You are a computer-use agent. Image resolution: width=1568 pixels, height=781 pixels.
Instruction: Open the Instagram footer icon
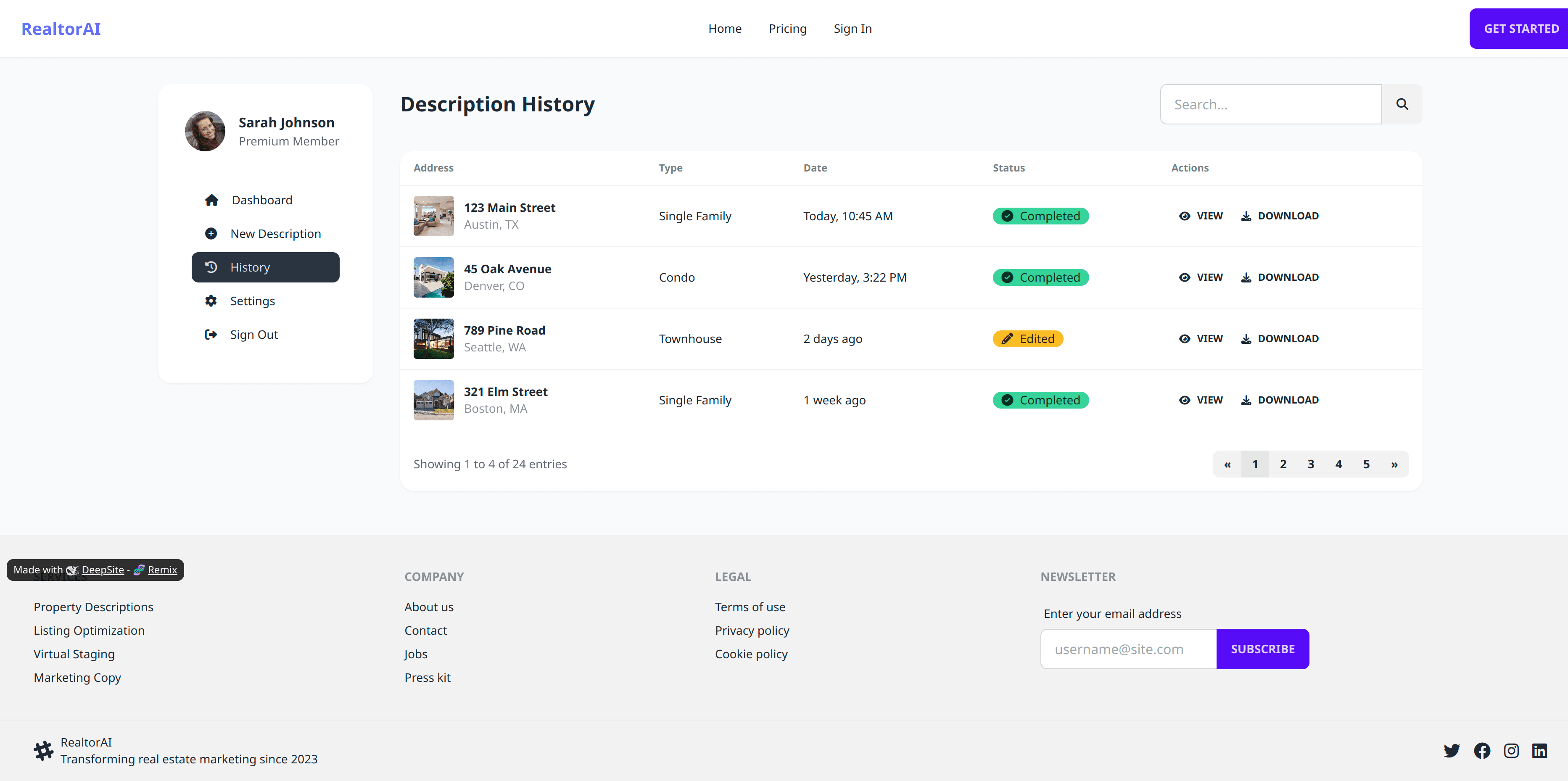coord(1511,751)
